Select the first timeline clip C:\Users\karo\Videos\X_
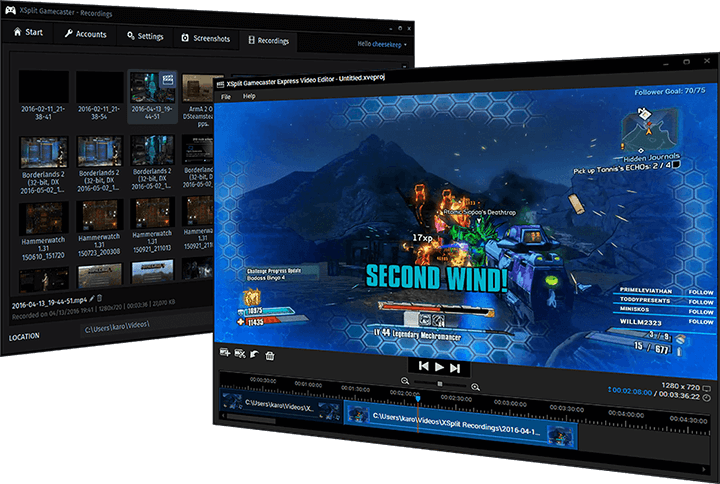 click(281, 404)
